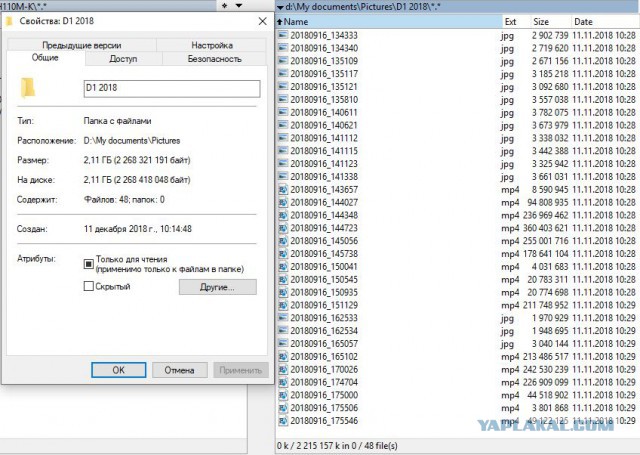Click the mp4 icon for 20180916_151129
640x455 pixels.
(x=283, y=305)
